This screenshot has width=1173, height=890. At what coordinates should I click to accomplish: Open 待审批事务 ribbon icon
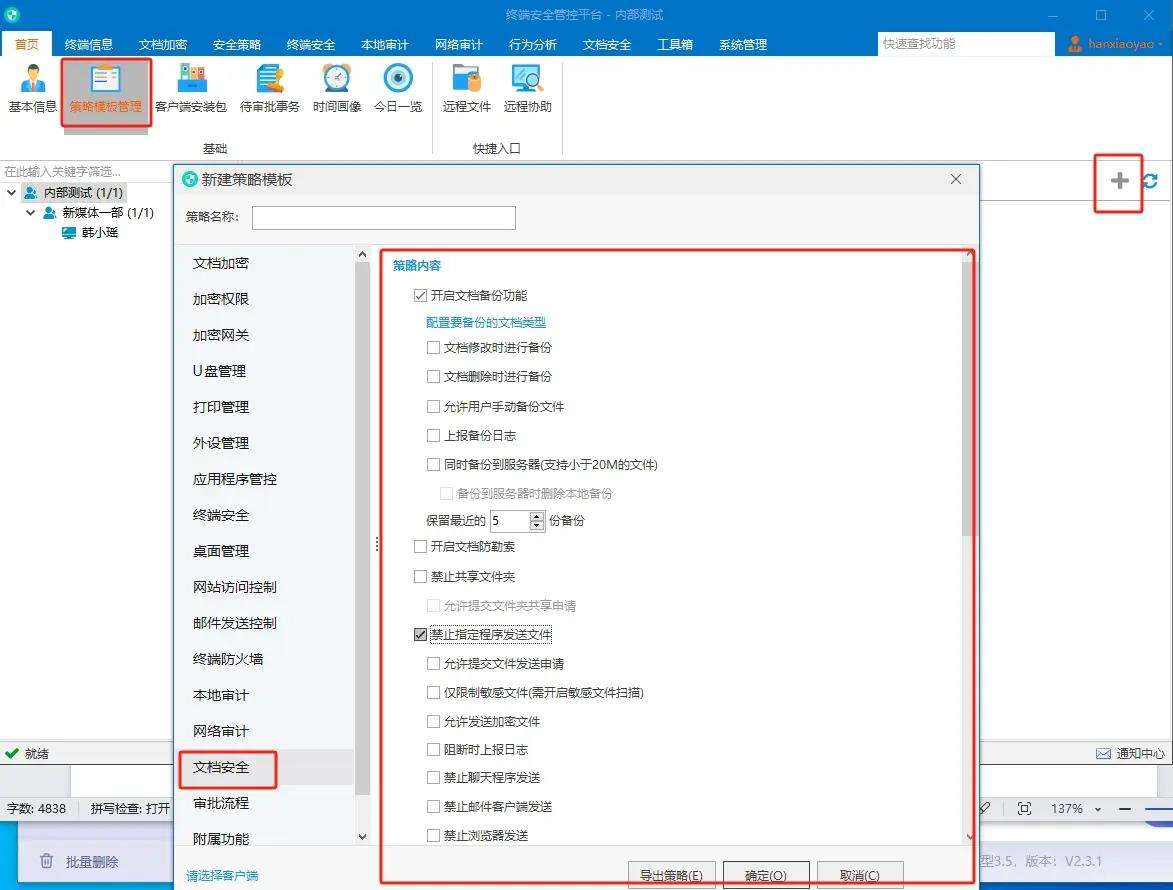[269, 89]
